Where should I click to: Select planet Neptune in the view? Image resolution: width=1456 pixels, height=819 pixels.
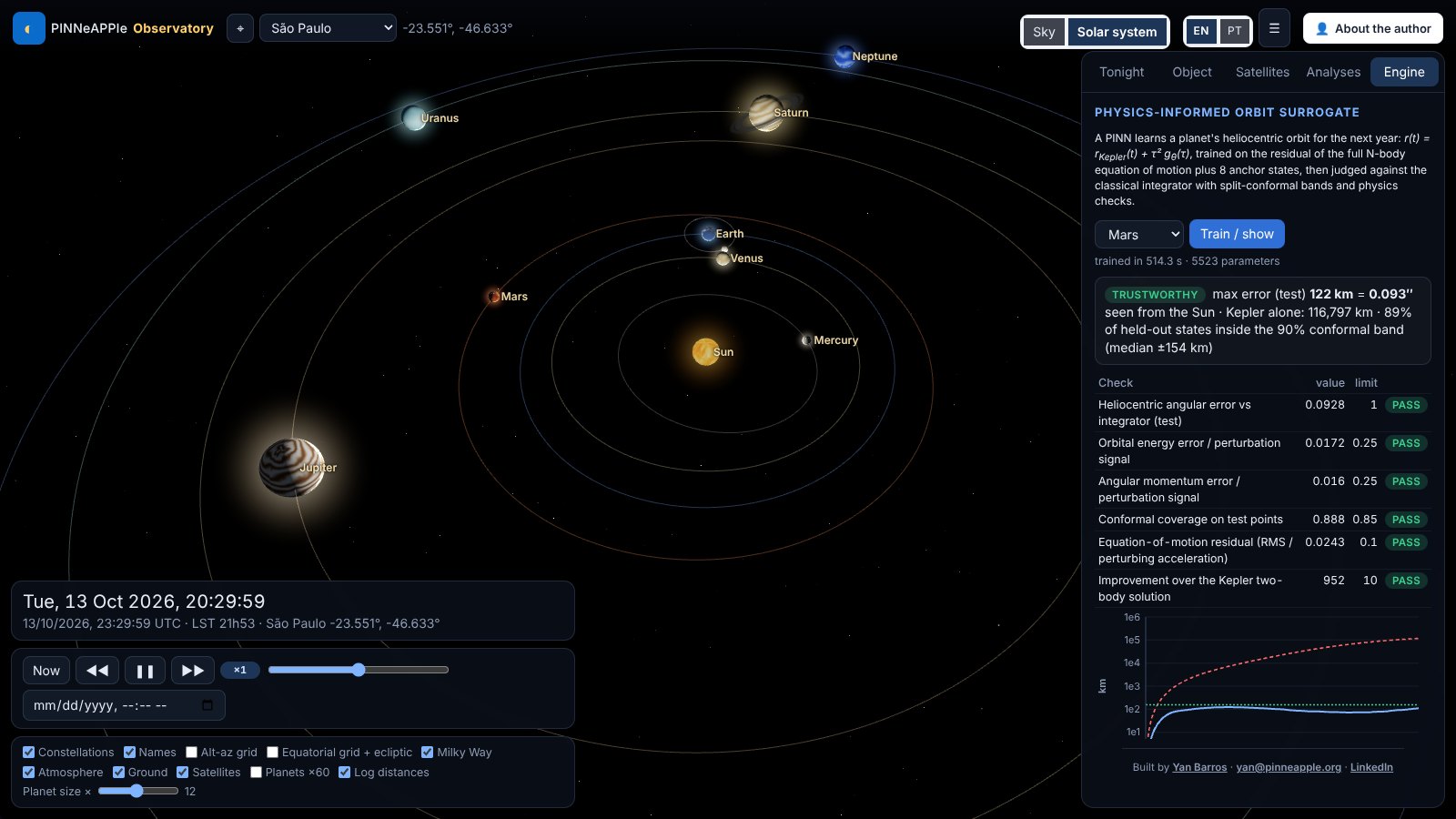click(844, 56)
